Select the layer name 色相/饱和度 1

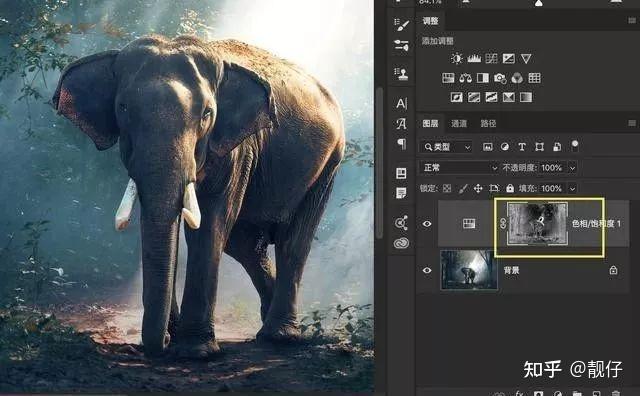pyautogui.click(x=596, y=224)
